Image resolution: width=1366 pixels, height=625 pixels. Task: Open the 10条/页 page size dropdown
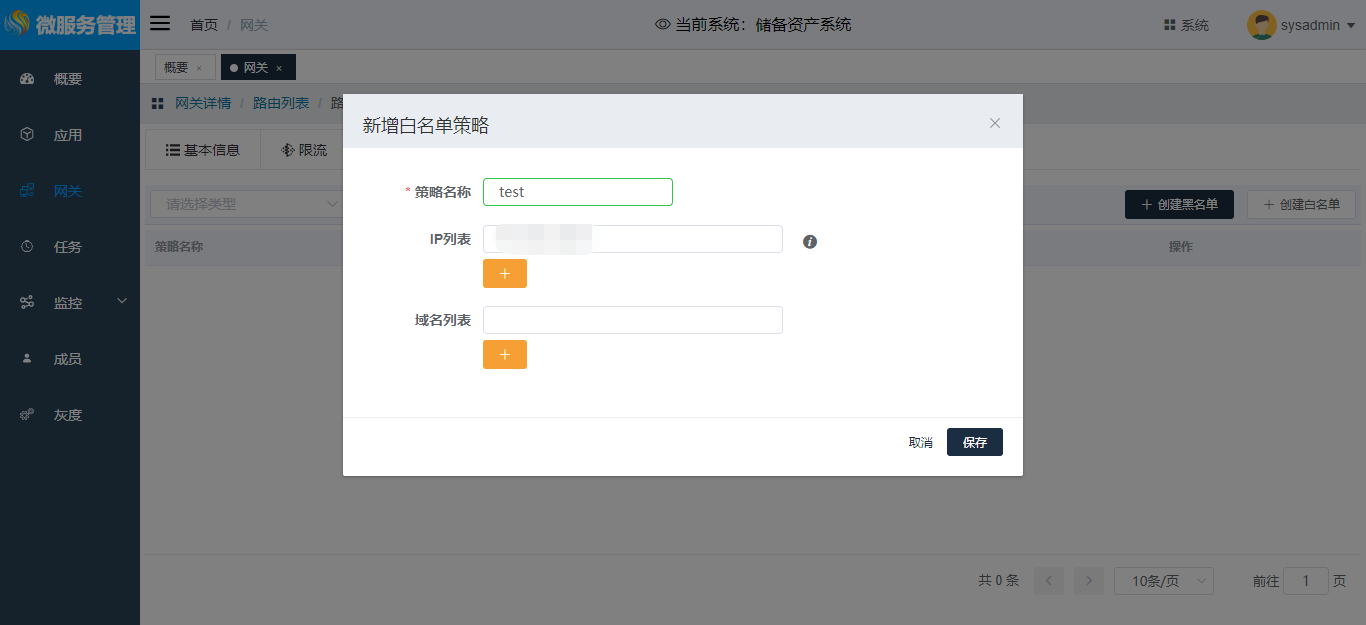tap(1163, 581)
